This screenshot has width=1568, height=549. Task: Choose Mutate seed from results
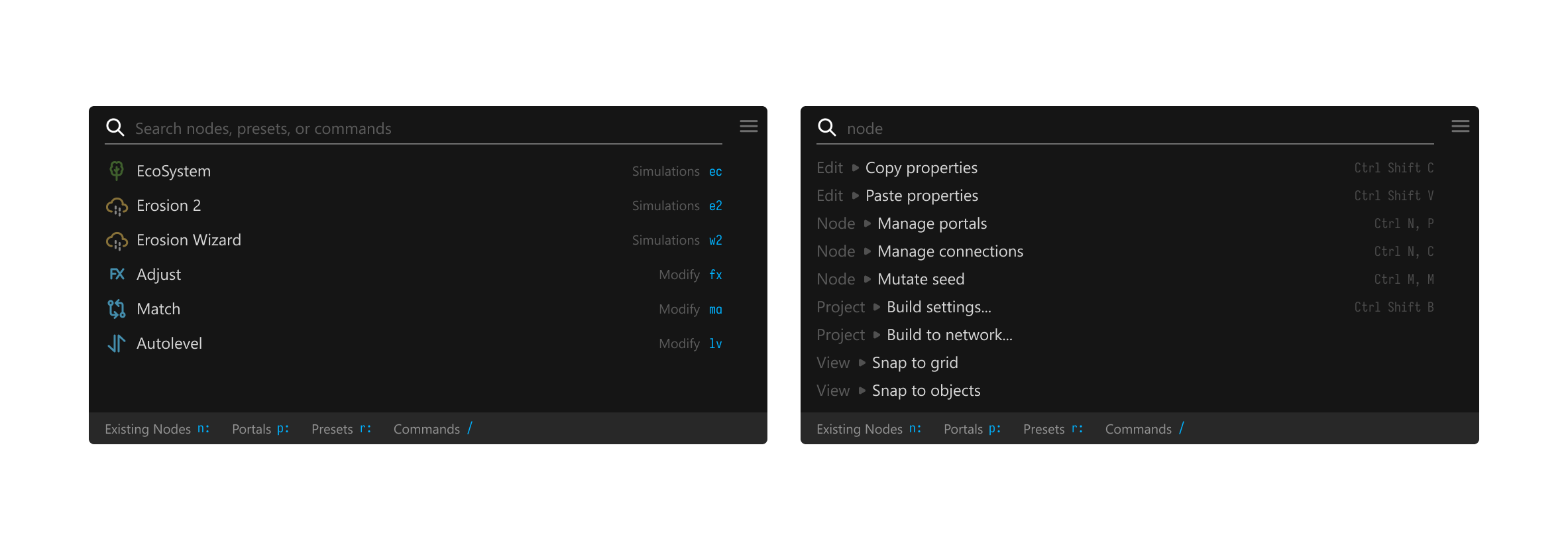pos(921,280)
